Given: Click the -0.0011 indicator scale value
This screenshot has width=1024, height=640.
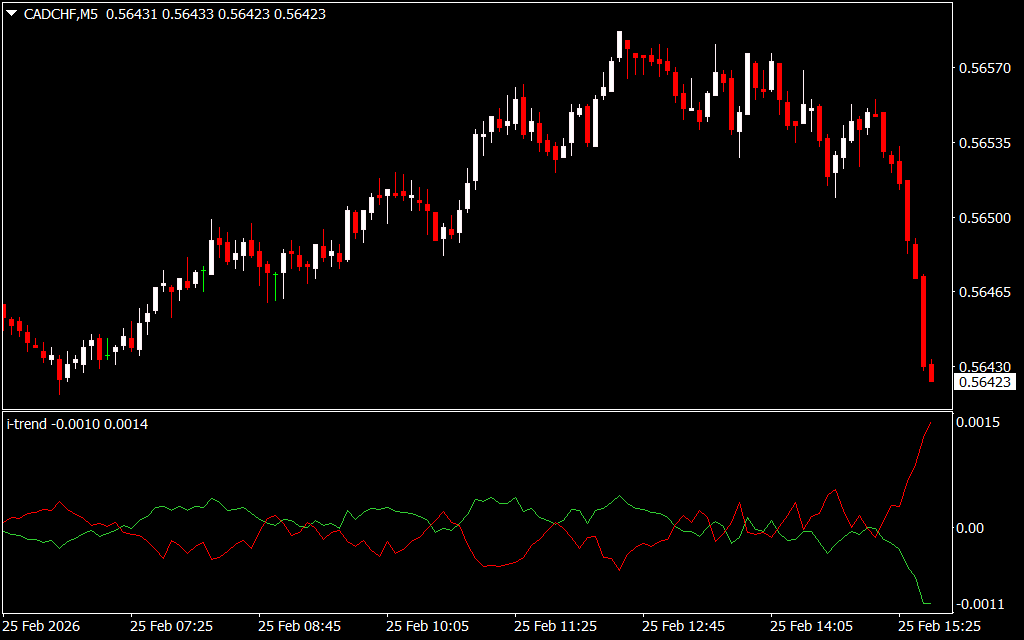Looking at the screenshot, I should [x=980, y=604].
